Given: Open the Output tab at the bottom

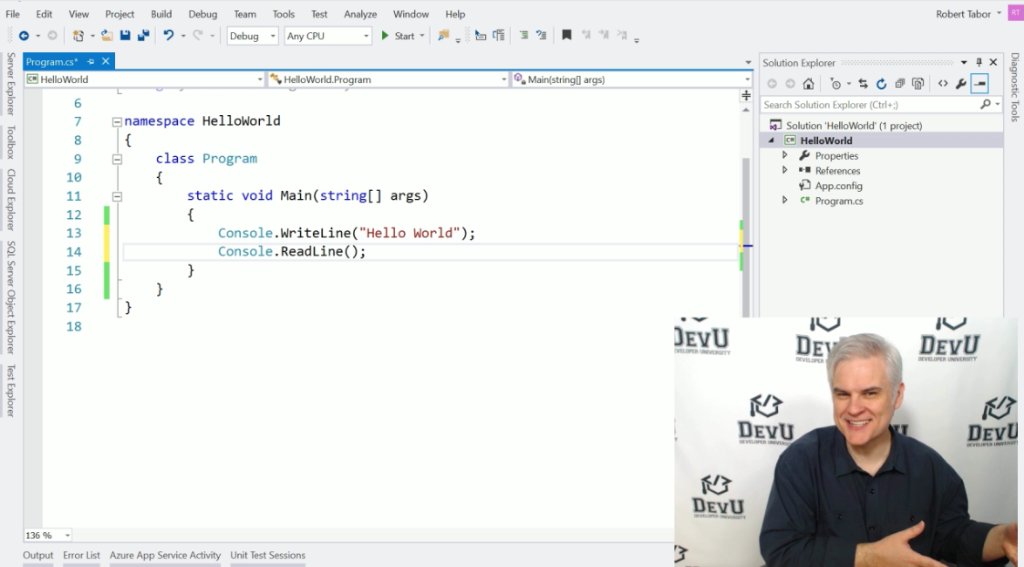Looking at the screenshot, I should tap(38, 555).
